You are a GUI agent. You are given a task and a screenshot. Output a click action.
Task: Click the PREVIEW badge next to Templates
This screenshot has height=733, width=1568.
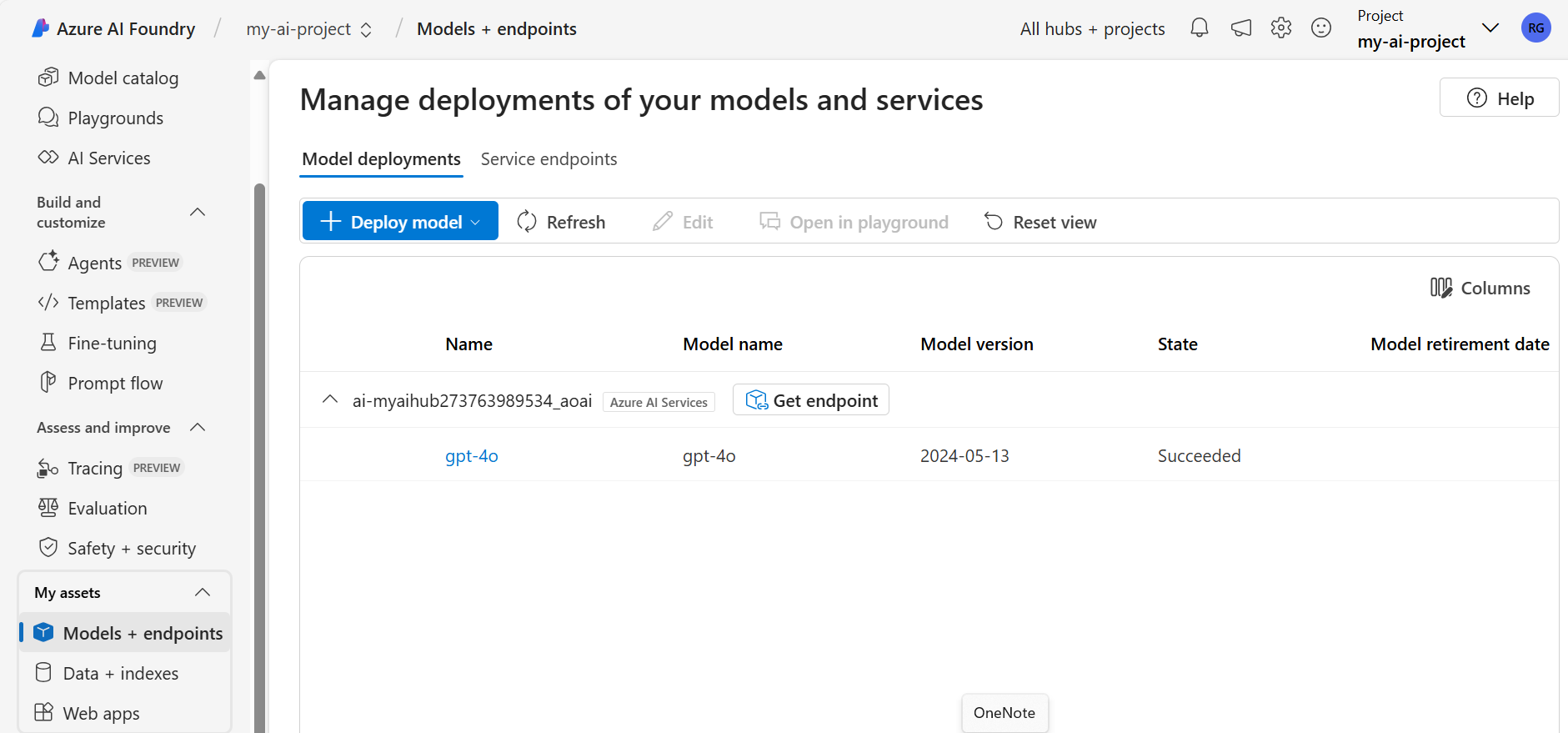coord(179,303)
